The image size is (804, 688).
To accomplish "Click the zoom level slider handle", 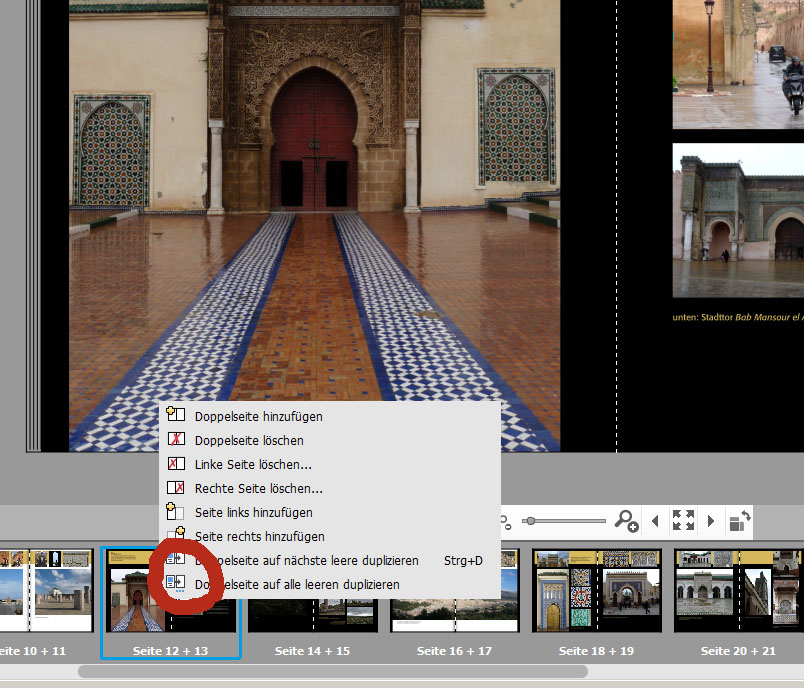I will coord(529,521).
